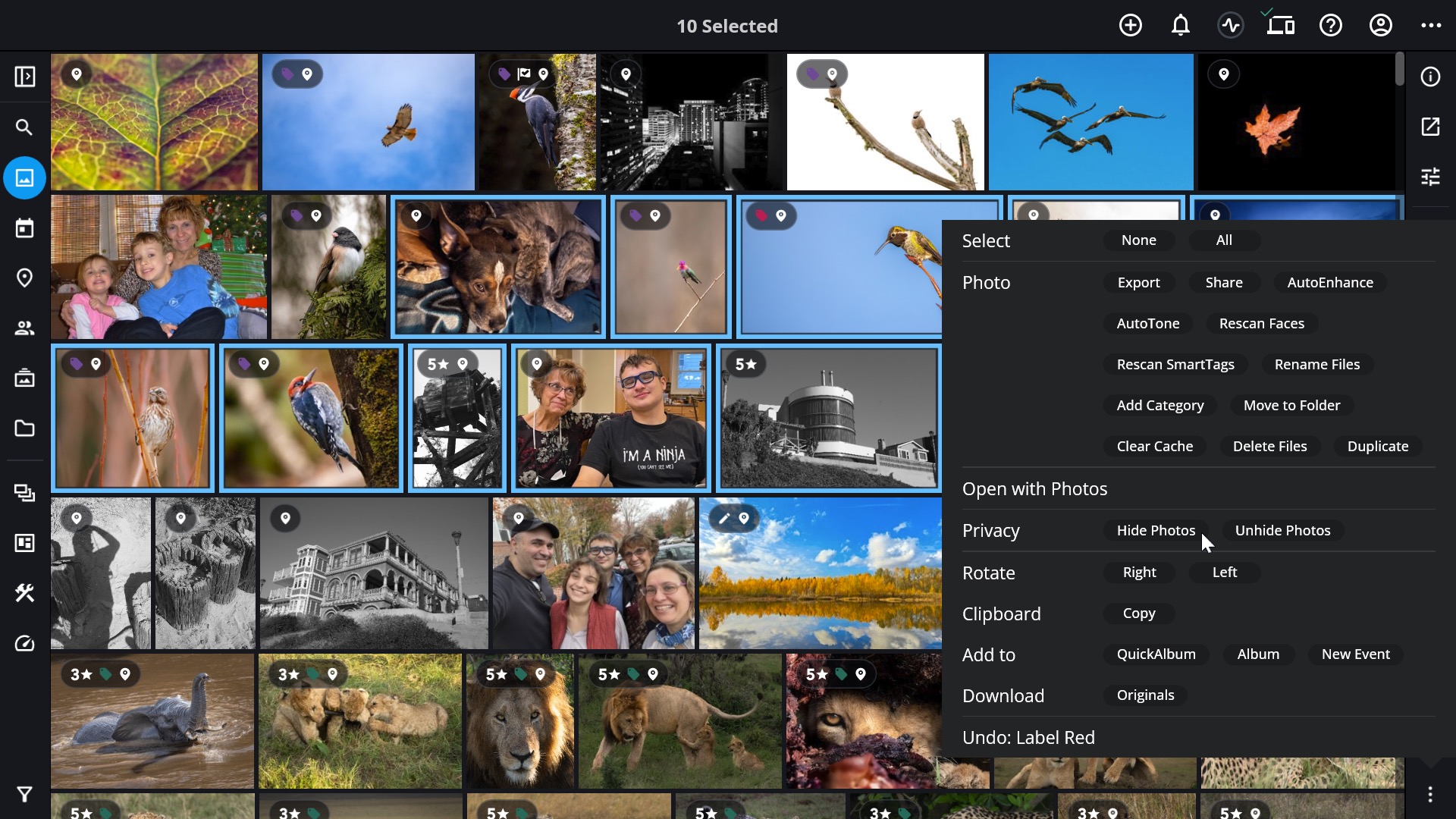Click the notifications bell icon
This screenshot has height=819, width=1456.
1181,26
